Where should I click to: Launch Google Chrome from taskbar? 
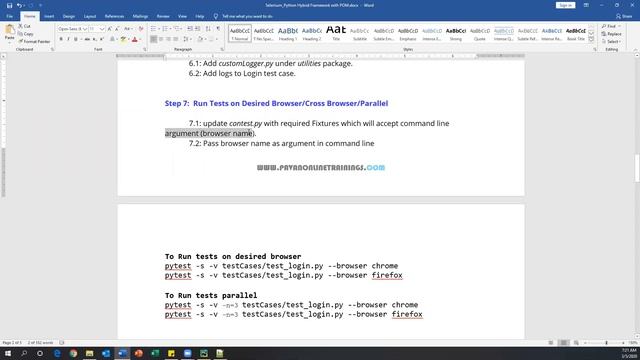coord(73,353)
